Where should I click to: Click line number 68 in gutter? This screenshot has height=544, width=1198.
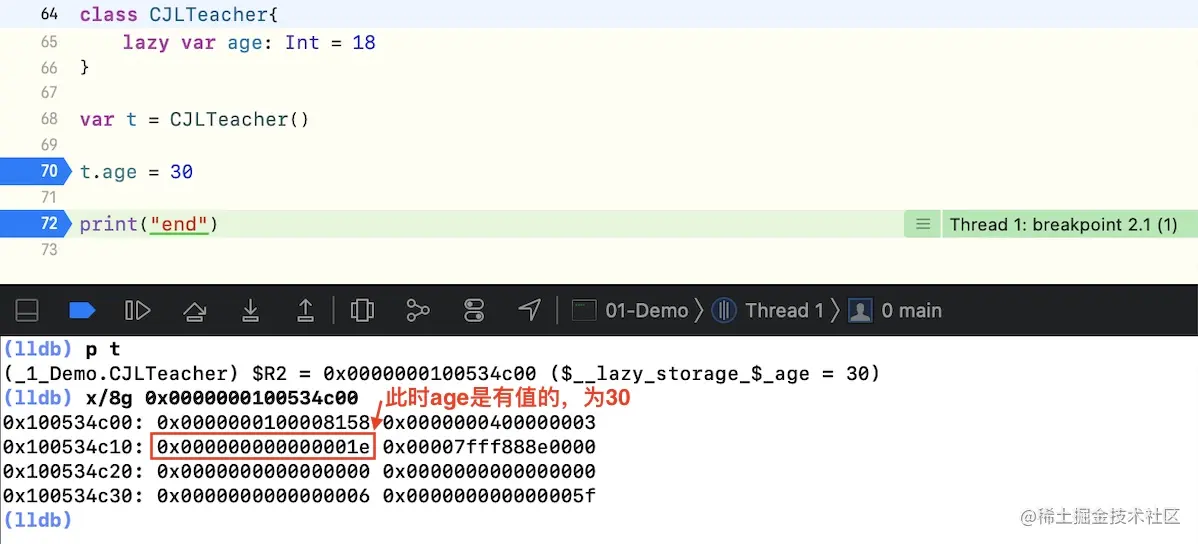tap(49, 119)
